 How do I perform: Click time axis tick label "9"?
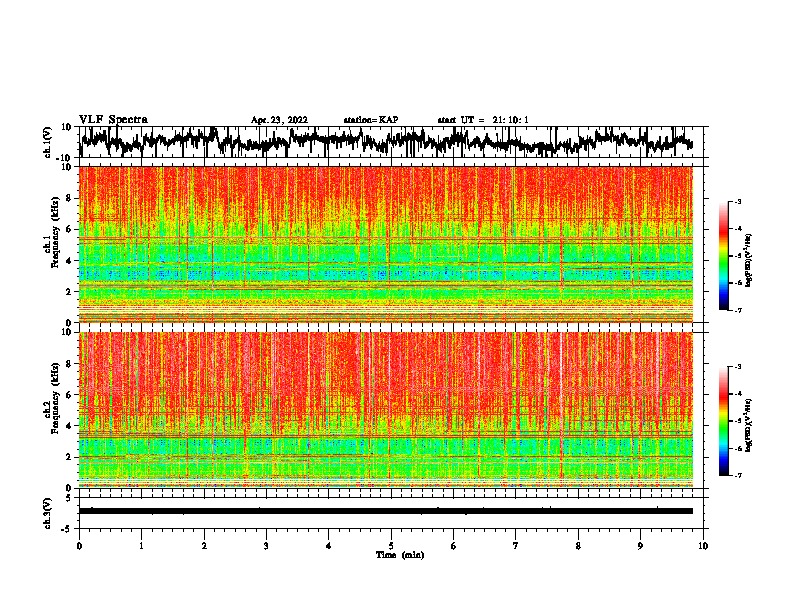[x=640, y=546]
